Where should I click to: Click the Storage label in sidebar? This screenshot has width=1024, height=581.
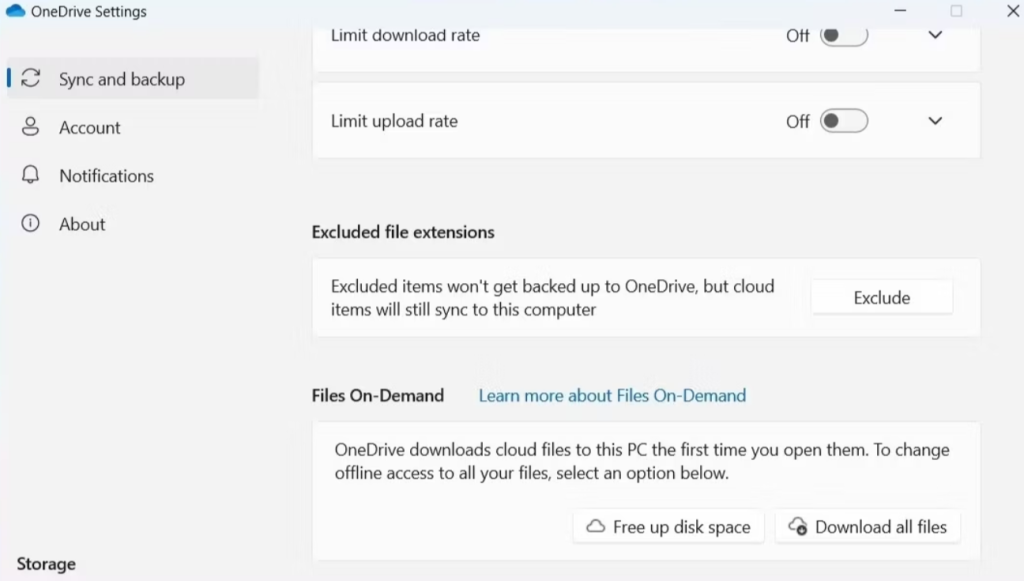(46, 563)
